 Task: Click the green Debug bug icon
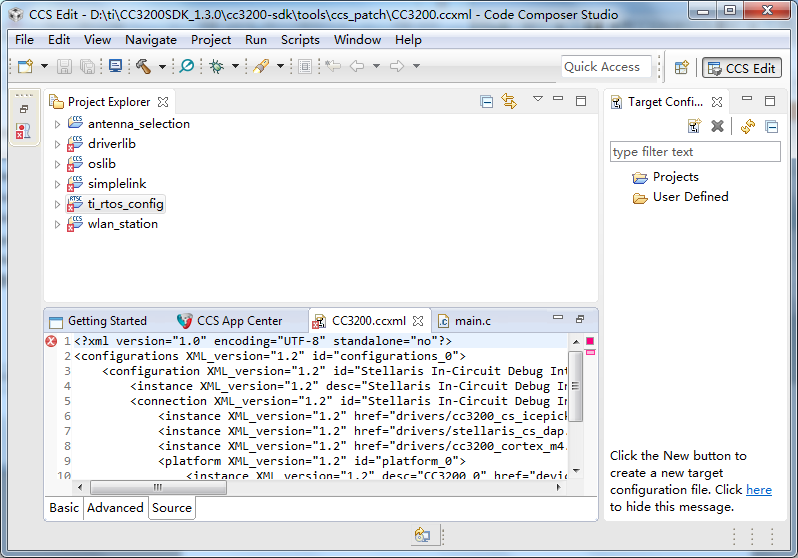click(x=217, y=66)
